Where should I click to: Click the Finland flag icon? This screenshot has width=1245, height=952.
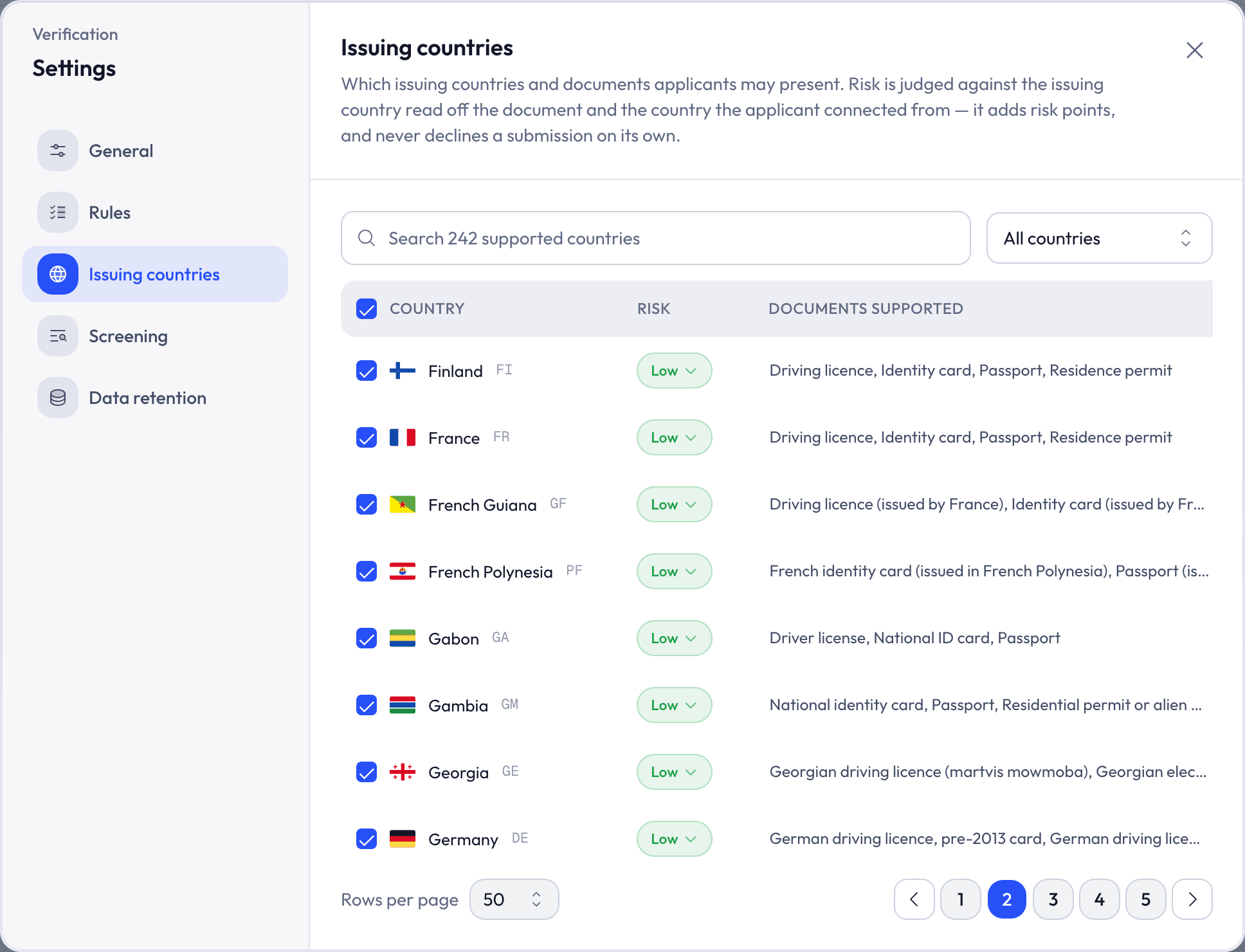click(x=403, y=371)
